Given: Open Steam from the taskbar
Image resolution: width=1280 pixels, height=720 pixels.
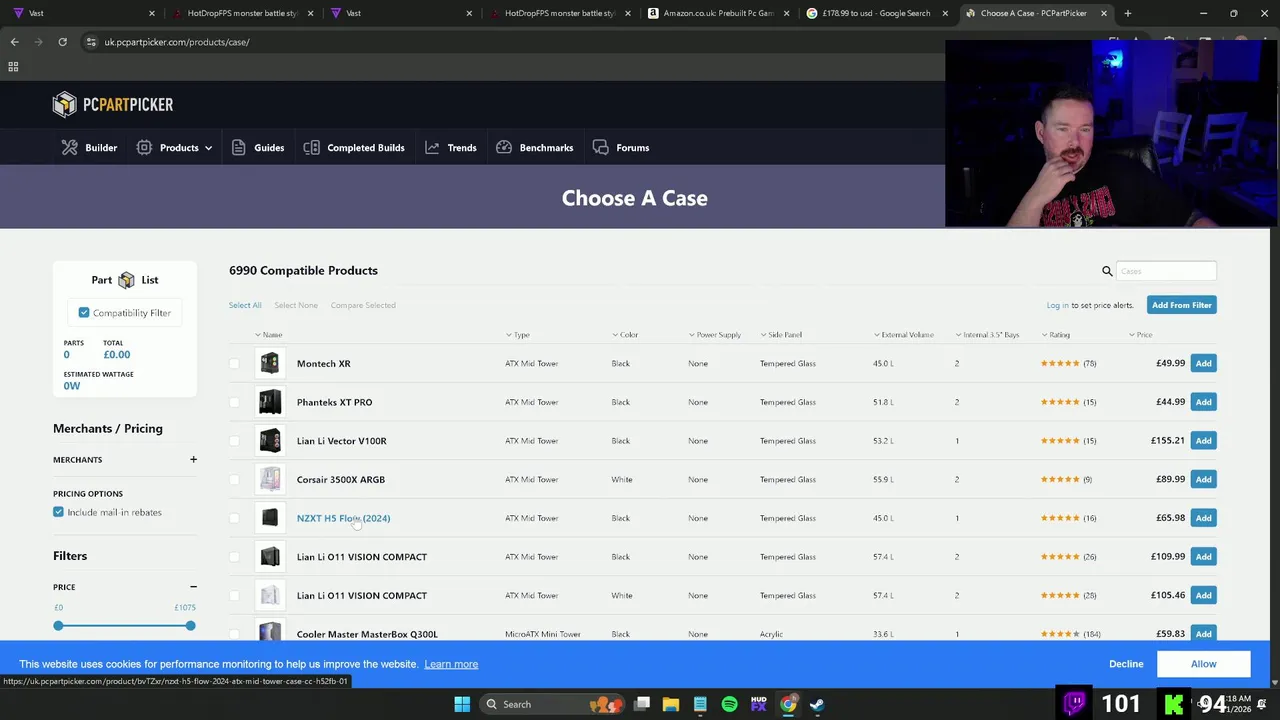Looking at the screenshot, I should [817, 704].
